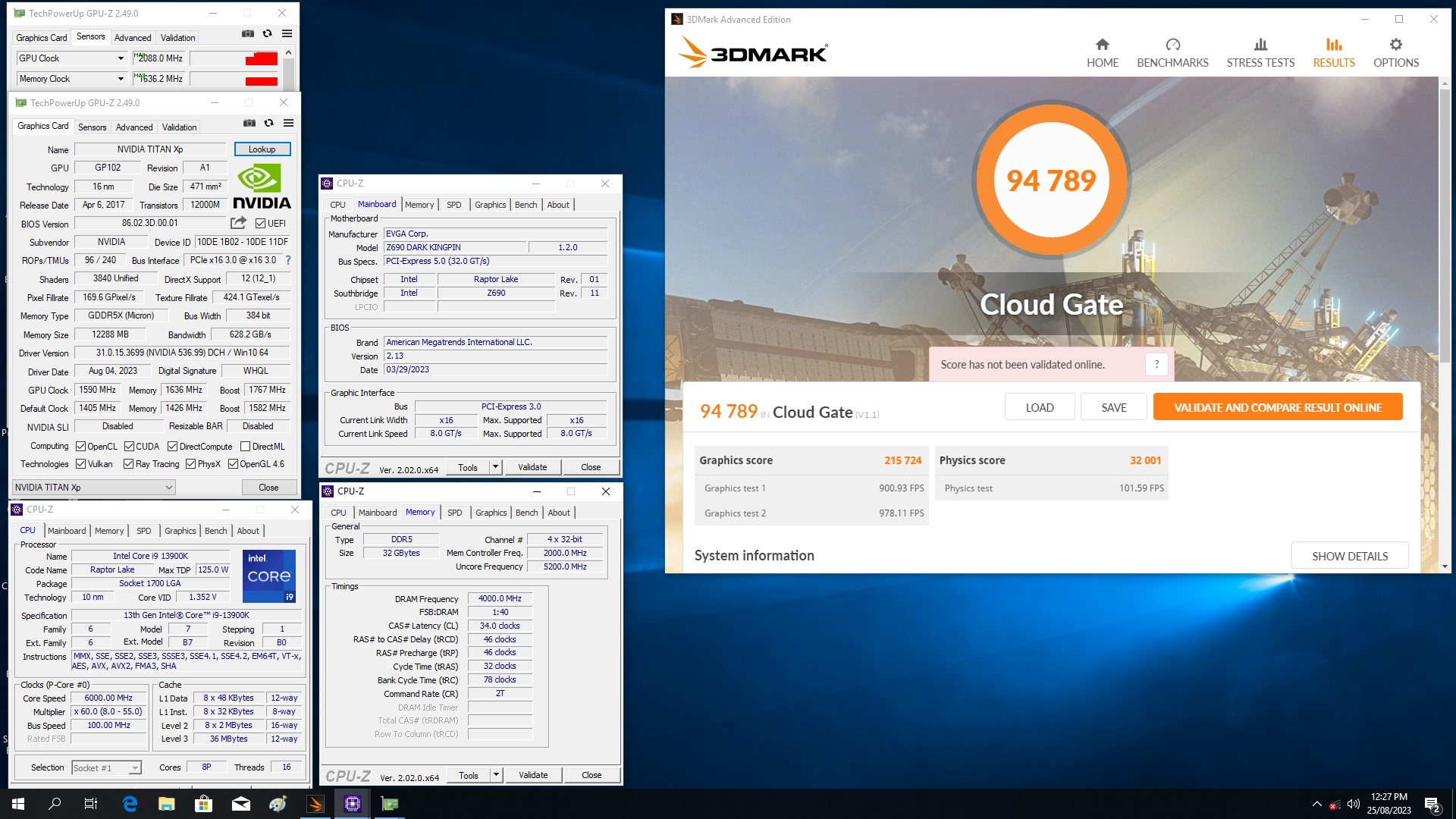Open the GPU Clock sensor dropdown
The width and height of the screenshot is (1456, 819).
pyautogui.click(x=121, y=58)
